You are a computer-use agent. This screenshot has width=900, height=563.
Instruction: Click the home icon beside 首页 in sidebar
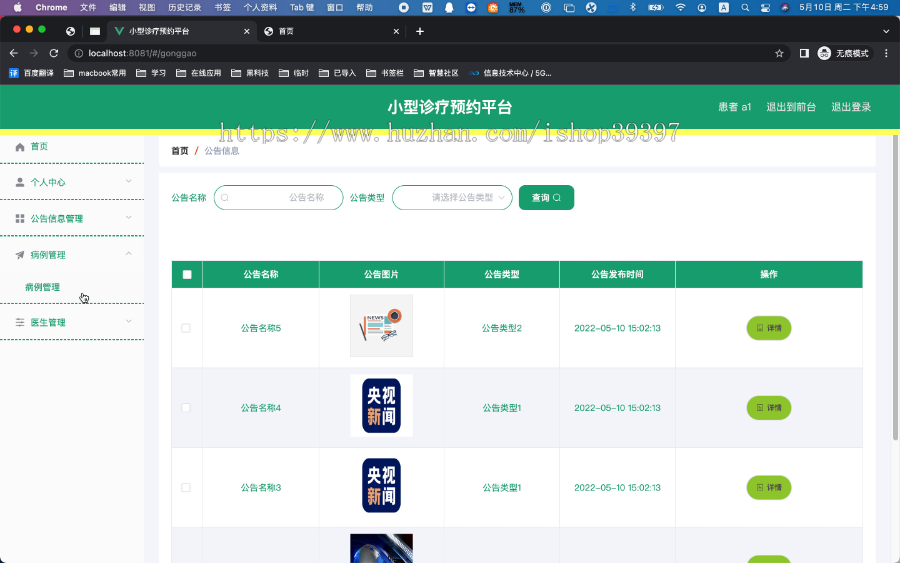pos(20,147)
